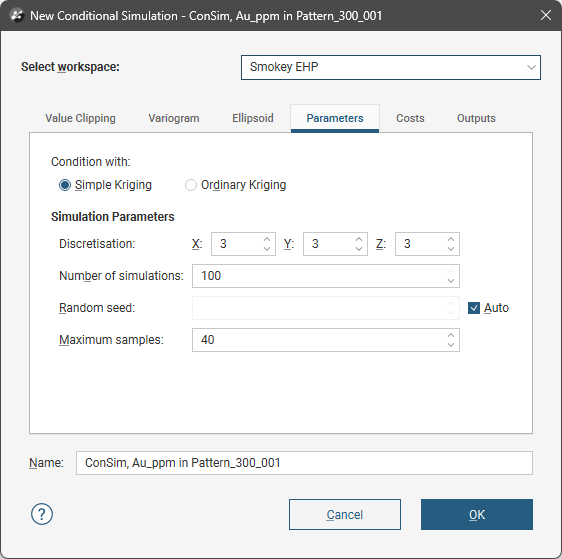Image resolution: width=562 pixels, height=559 pixels.
Task: Open the Value Clipping tab
Action: click(80, 118)
